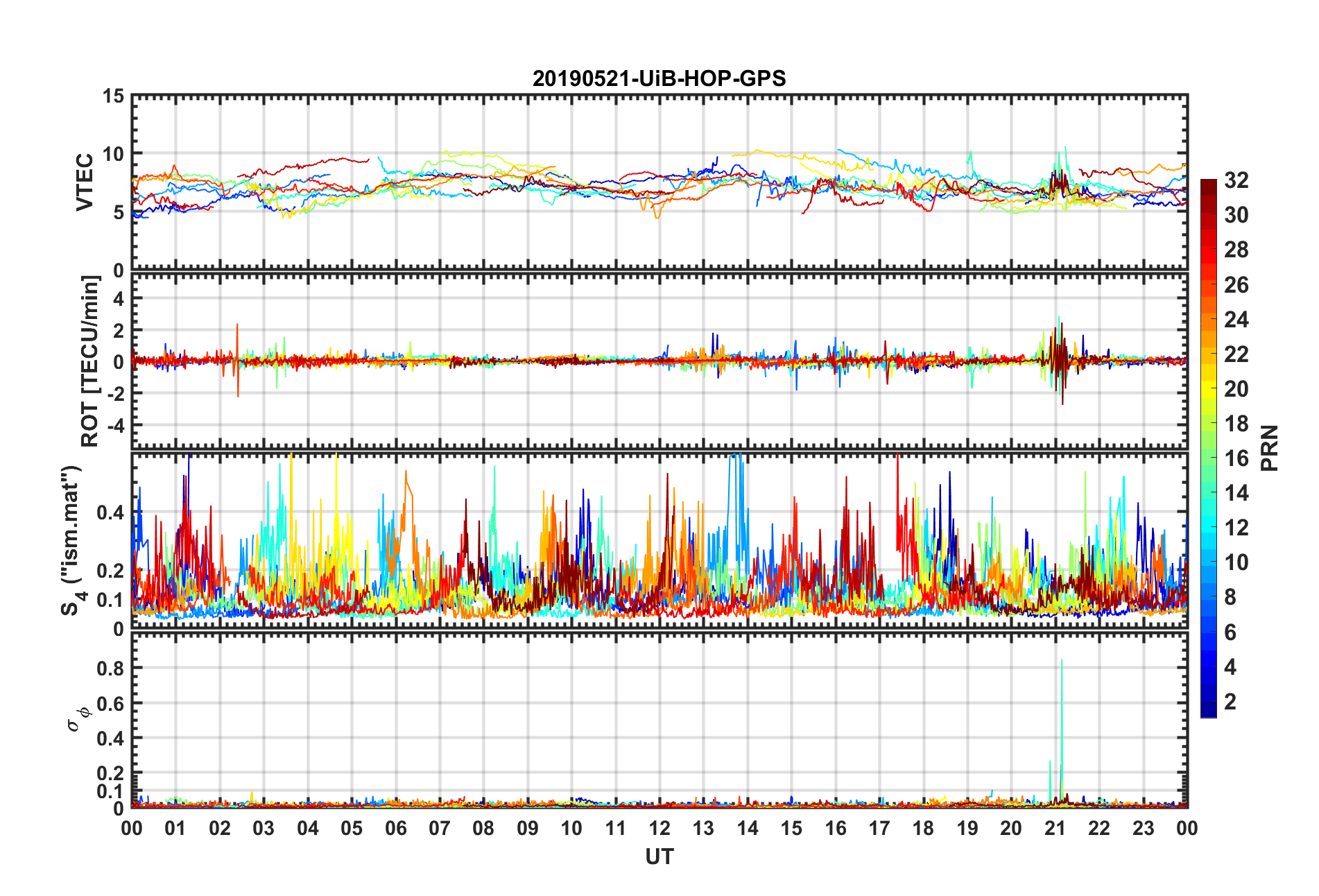Select the colorbar tick label 20
The image size is (1319, 896).
1236,389
